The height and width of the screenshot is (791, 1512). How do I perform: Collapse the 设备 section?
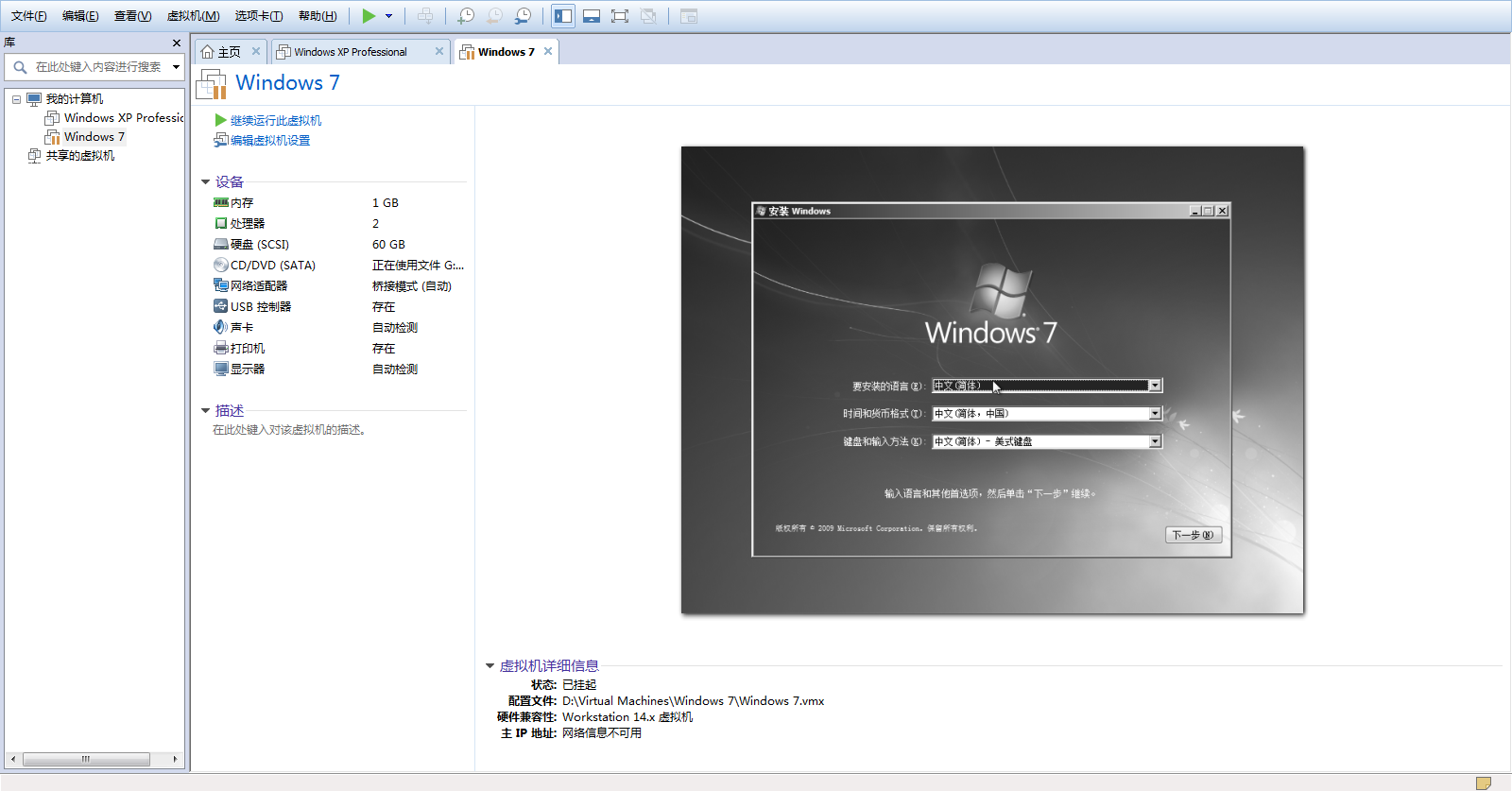pyautogui.click(x=205, y=181)
